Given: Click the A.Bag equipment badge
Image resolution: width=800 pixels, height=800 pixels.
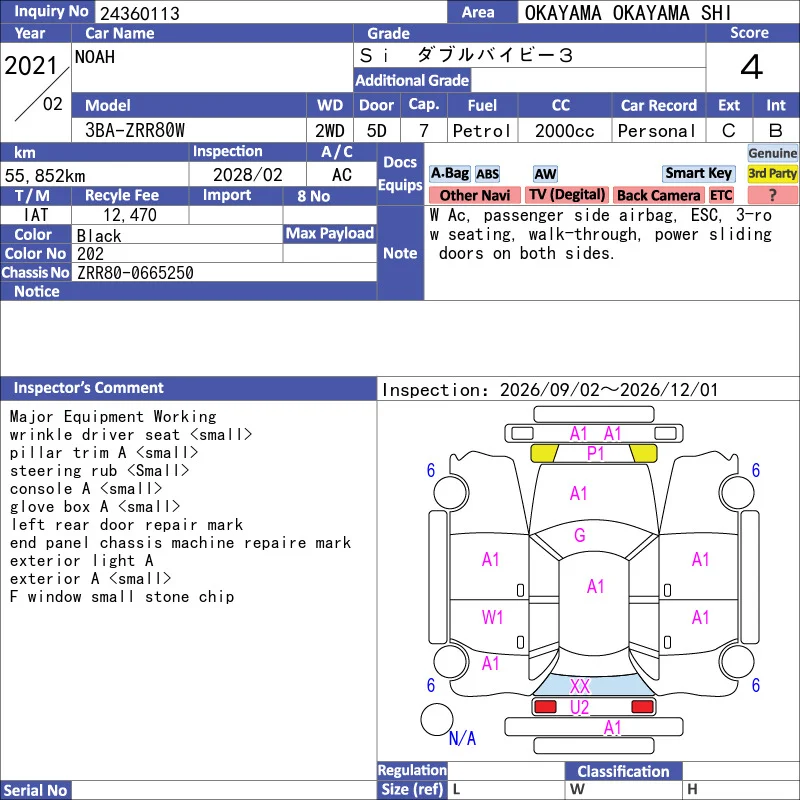Looking at the screenshot, I should point(449,173).
